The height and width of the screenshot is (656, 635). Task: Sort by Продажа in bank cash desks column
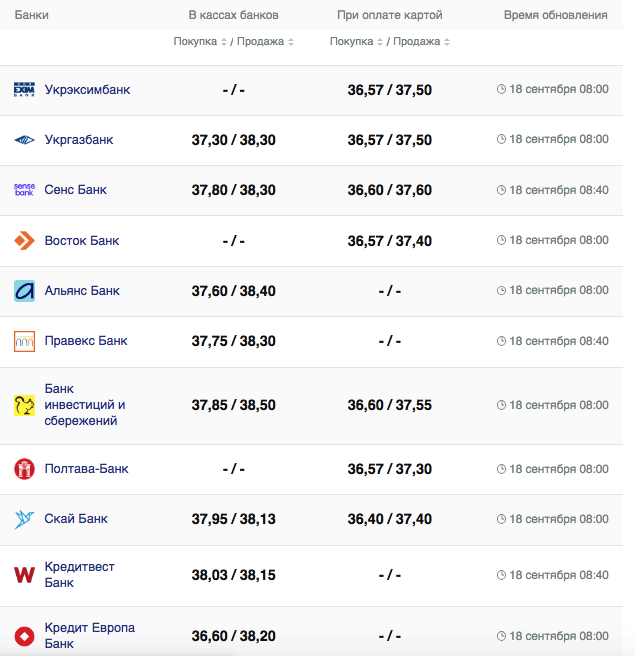coord(264,42)
